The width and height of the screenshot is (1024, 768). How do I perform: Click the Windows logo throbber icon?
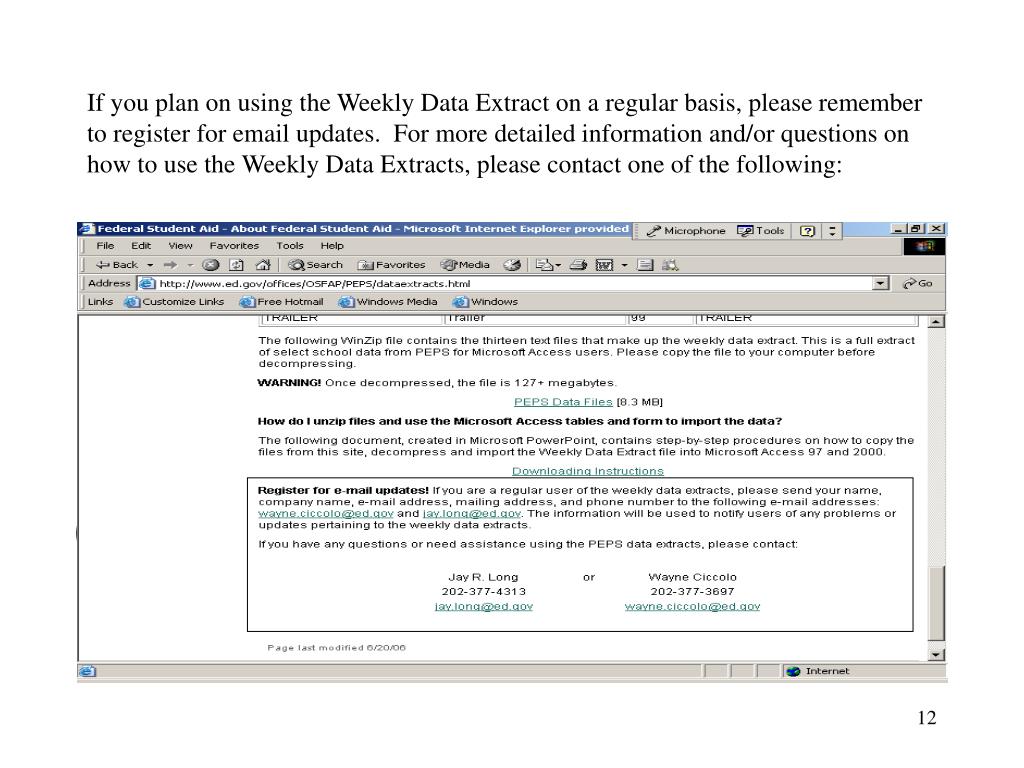924,247
